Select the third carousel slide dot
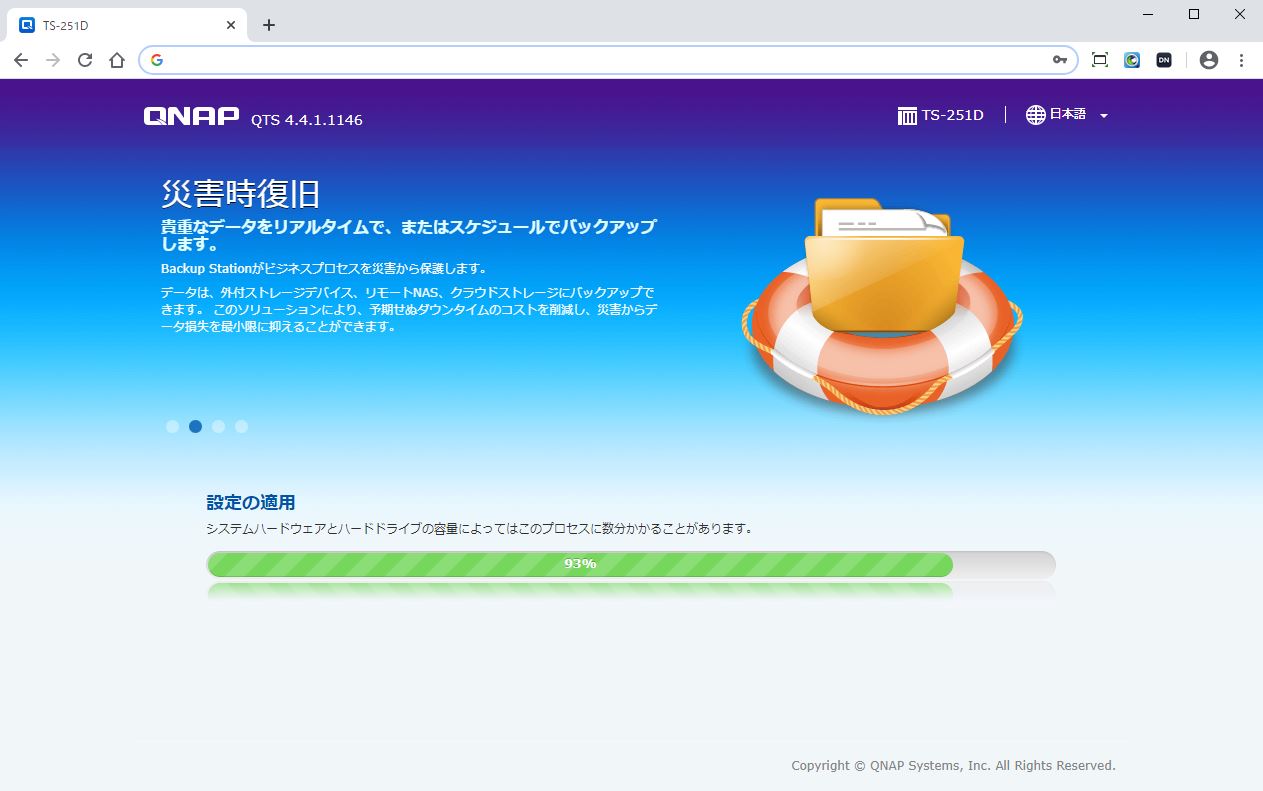Screen dimensions: 1263x791 pyautogui.click(x=218, y=426)
